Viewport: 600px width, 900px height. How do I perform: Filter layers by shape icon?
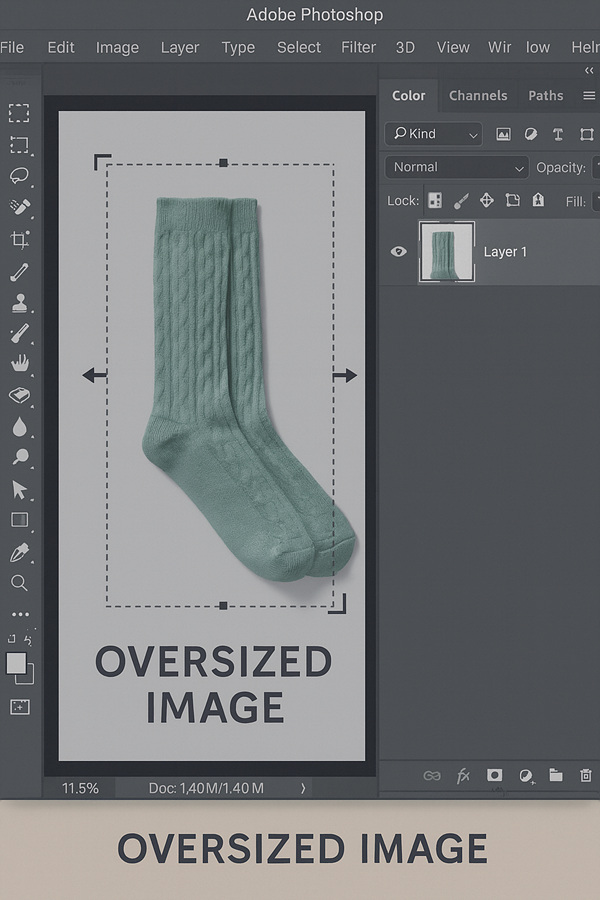click(x=586, y=134)
